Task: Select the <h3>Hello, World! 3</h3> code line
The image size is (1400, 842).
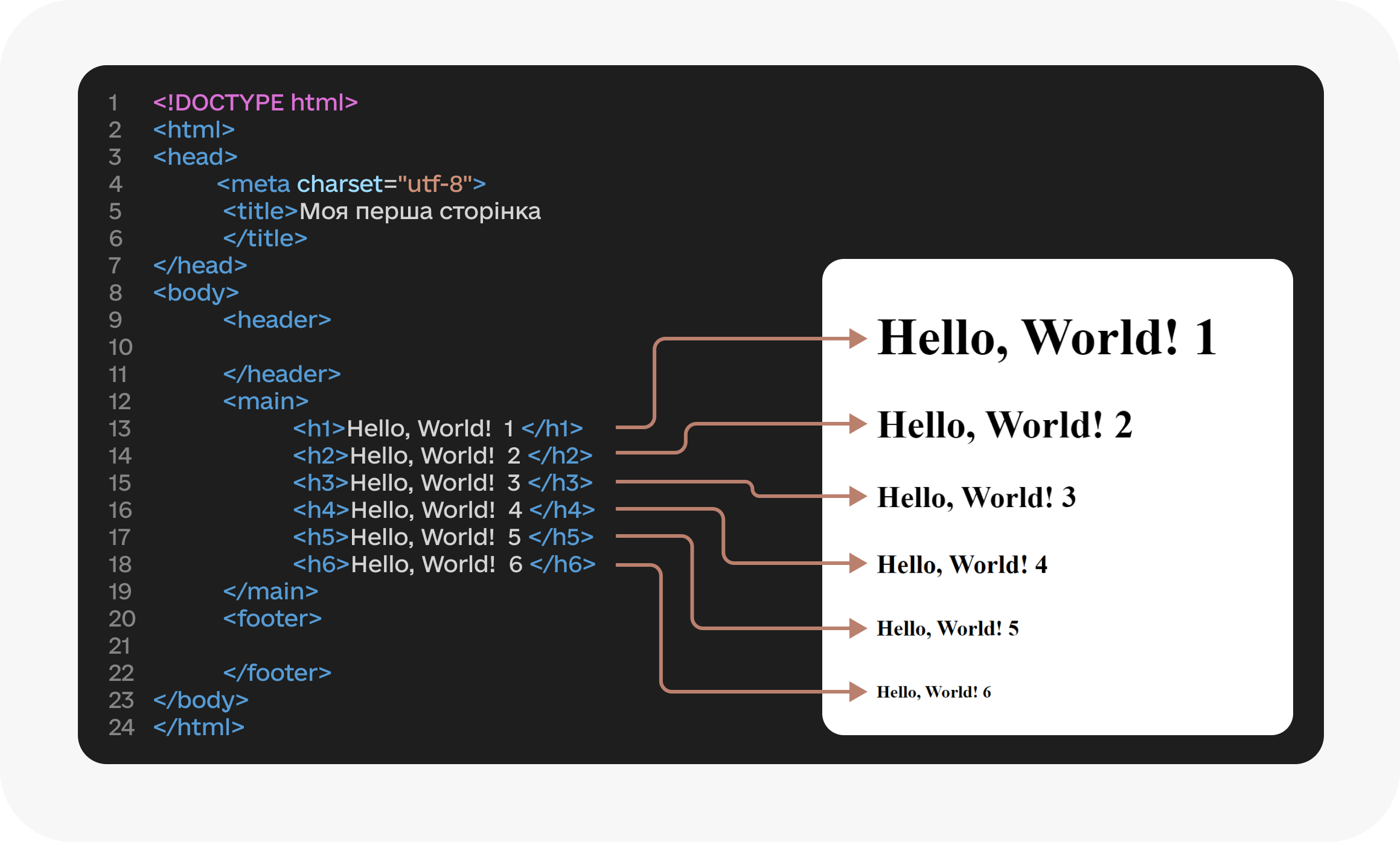Action: coord(443,483)
